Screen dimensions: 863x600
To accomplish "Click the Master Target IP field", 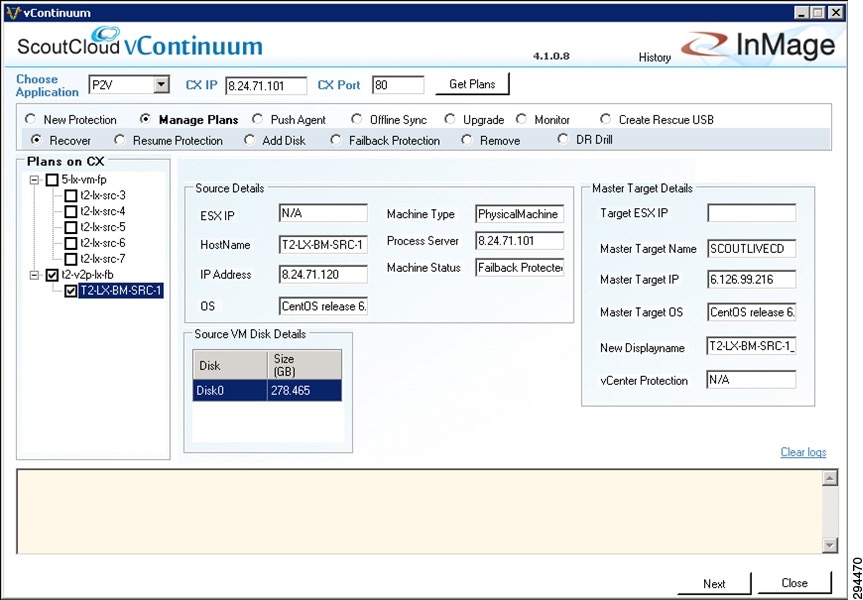I will click(752, 279).
